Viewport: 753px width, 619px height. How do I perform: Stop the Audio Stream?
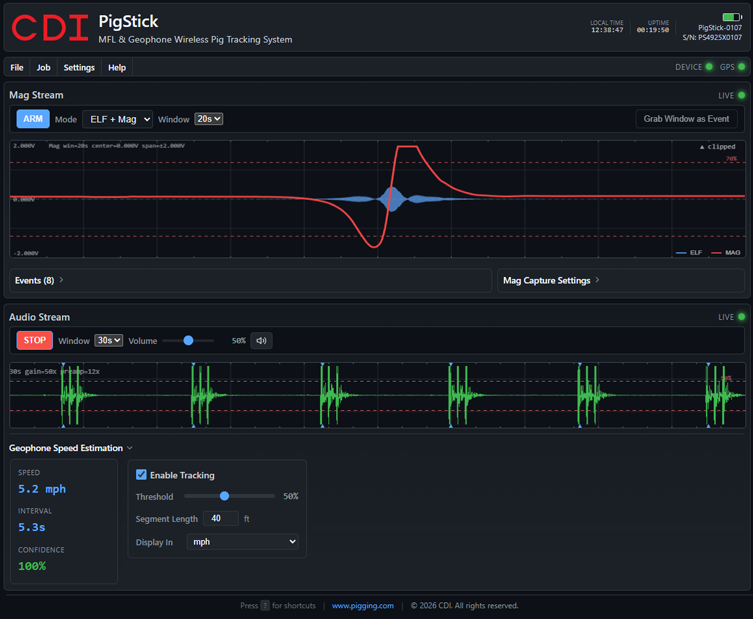tap(34, 341)
